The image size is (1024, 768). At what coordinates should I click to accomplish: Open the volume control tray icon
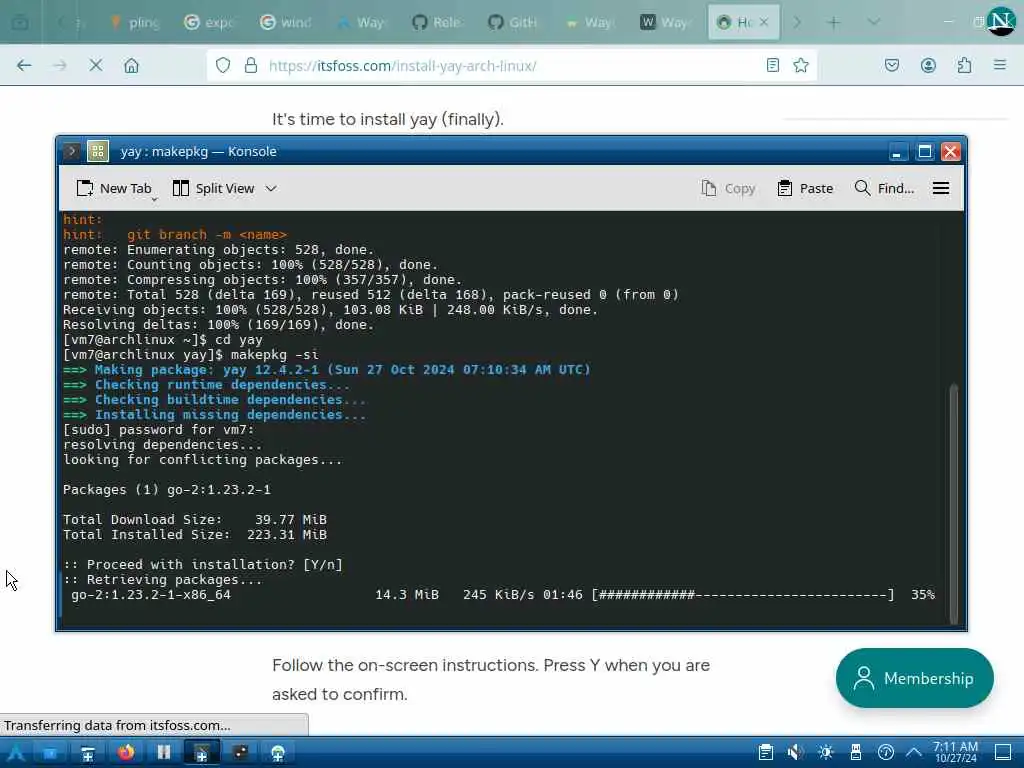click(795, 753)
